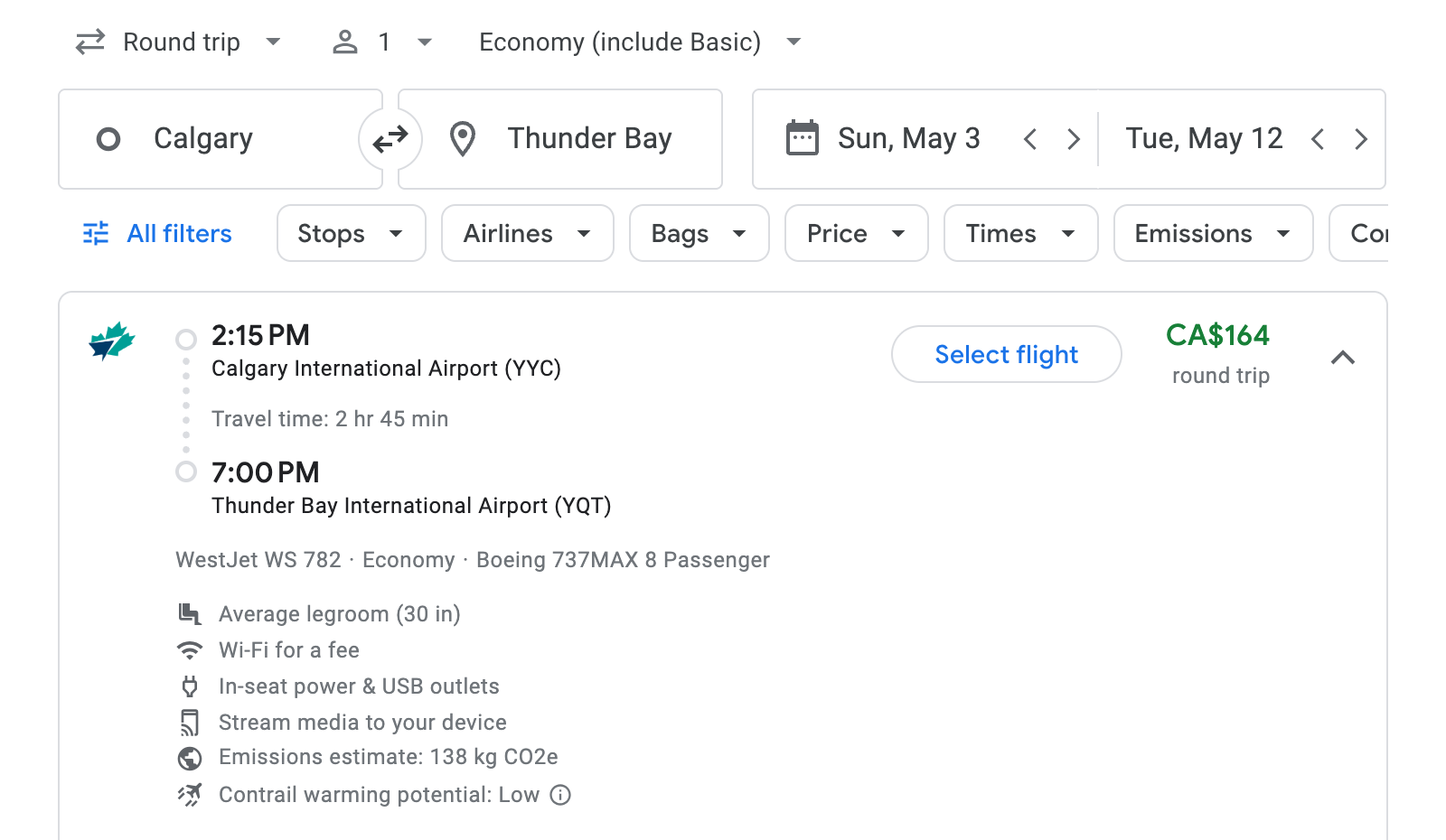Open the Economy (include Basic) cabin dropdown

pos(637,42)
